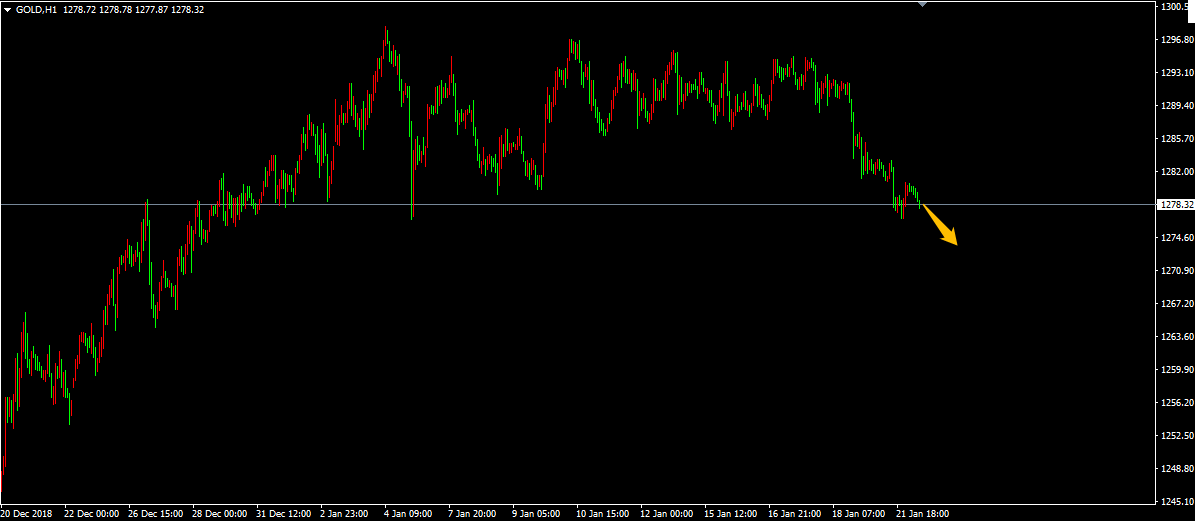Screen dimensions: 1195x521
Task: Click the 12 Jan 00:00 time label
Action: point(668,514)
